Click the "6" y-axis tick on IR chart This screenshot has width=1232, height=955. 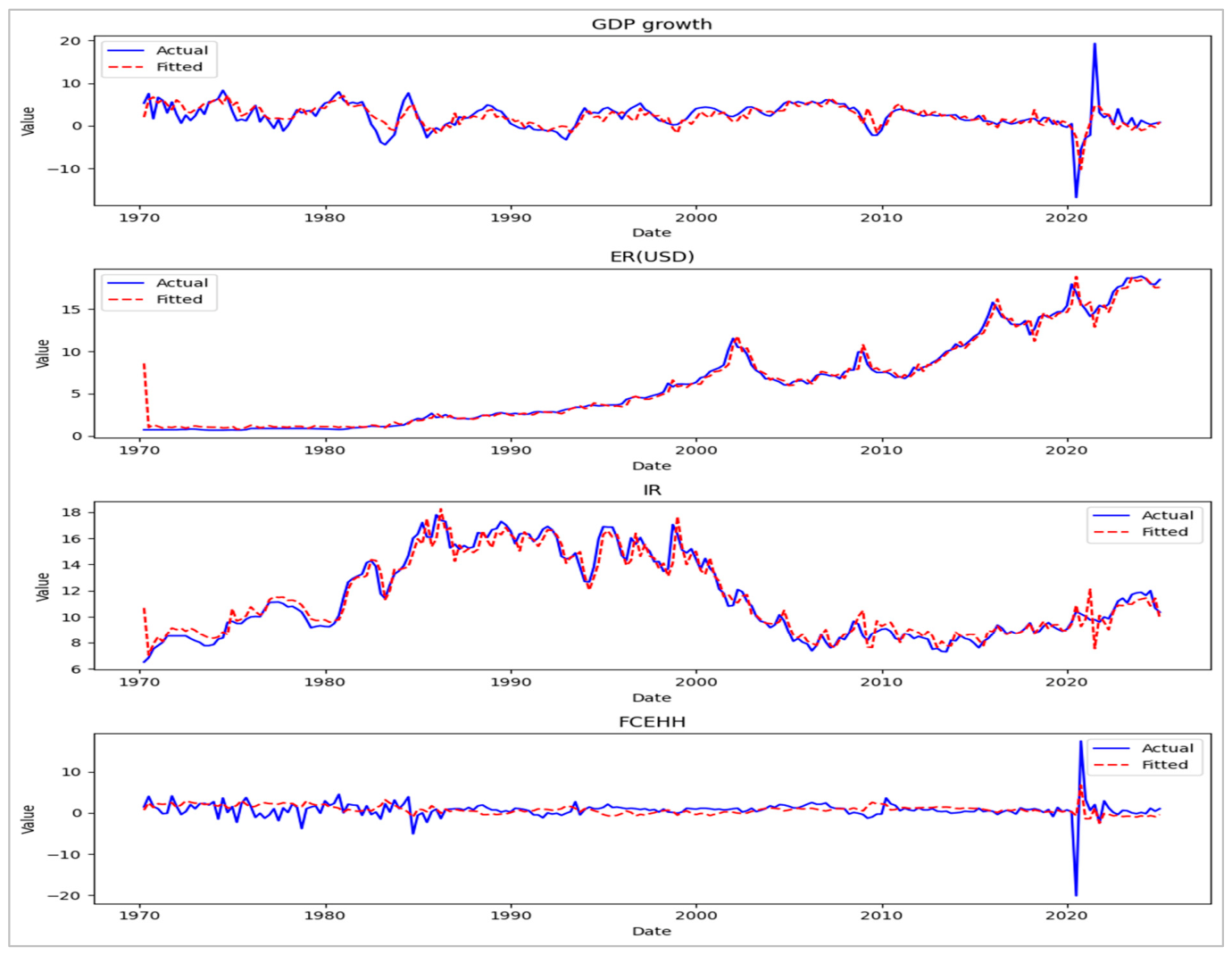(x=77, y=669)
